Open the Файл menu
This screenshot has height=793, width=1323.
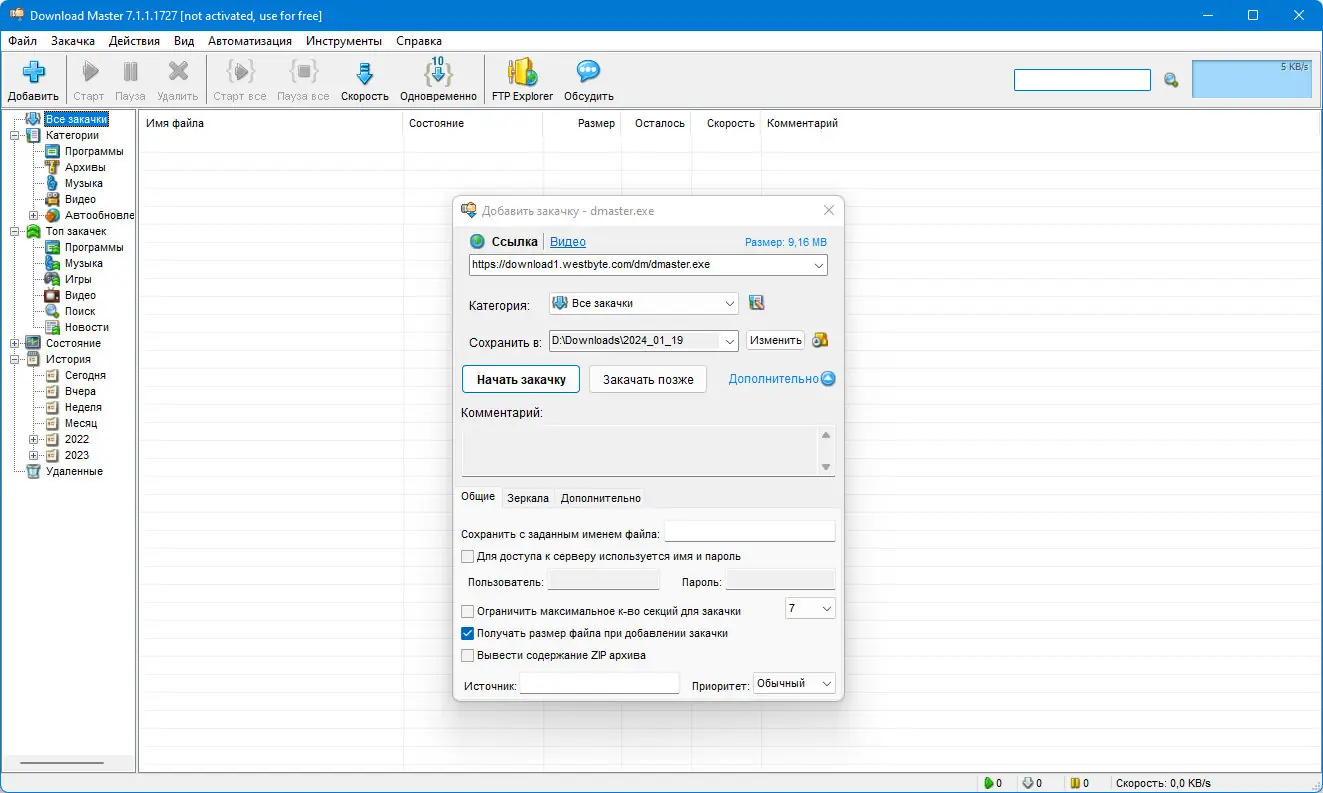(x=22, y=41)
